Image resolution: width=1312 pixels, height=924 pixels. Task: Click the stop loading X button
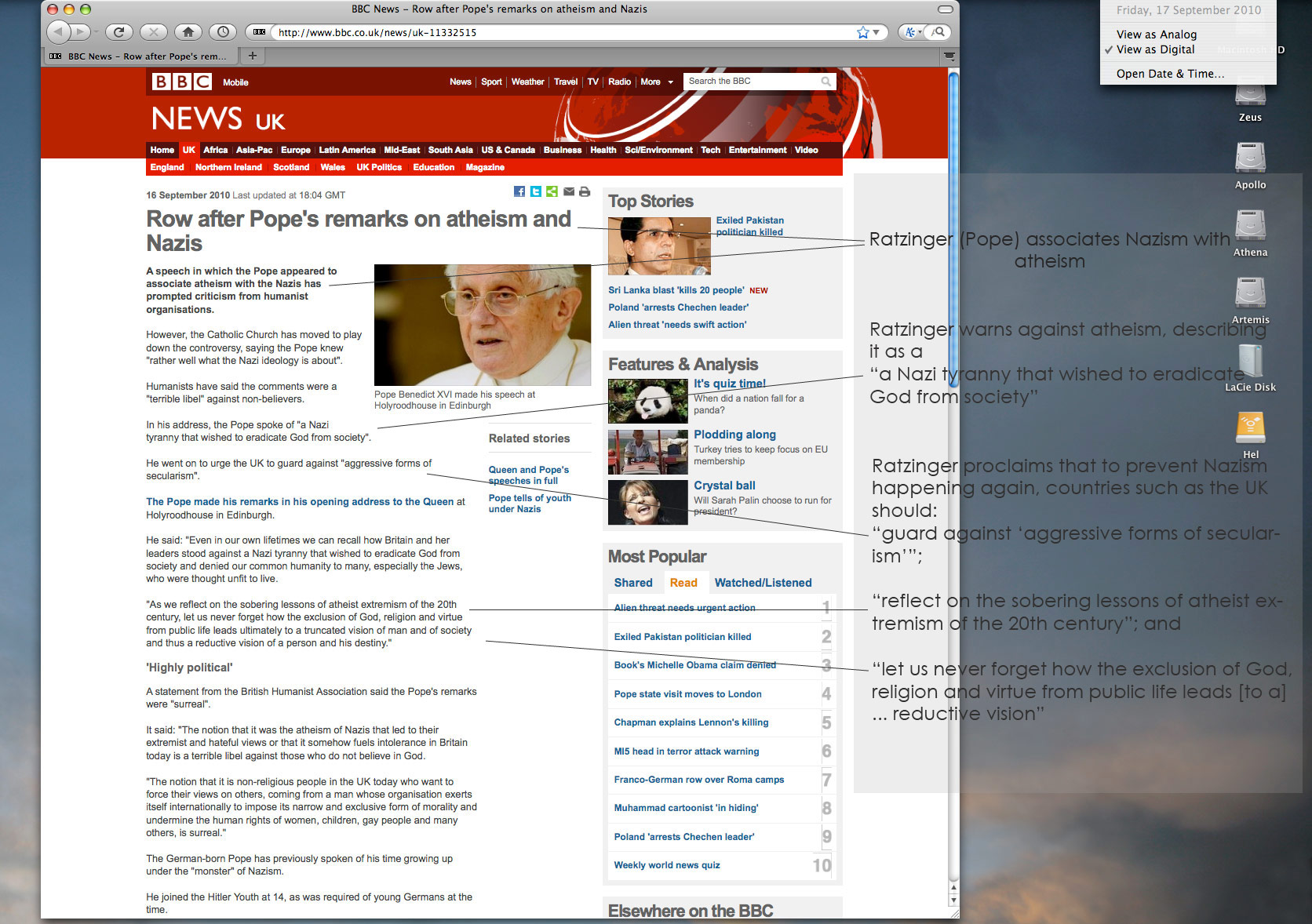point(153,32)
